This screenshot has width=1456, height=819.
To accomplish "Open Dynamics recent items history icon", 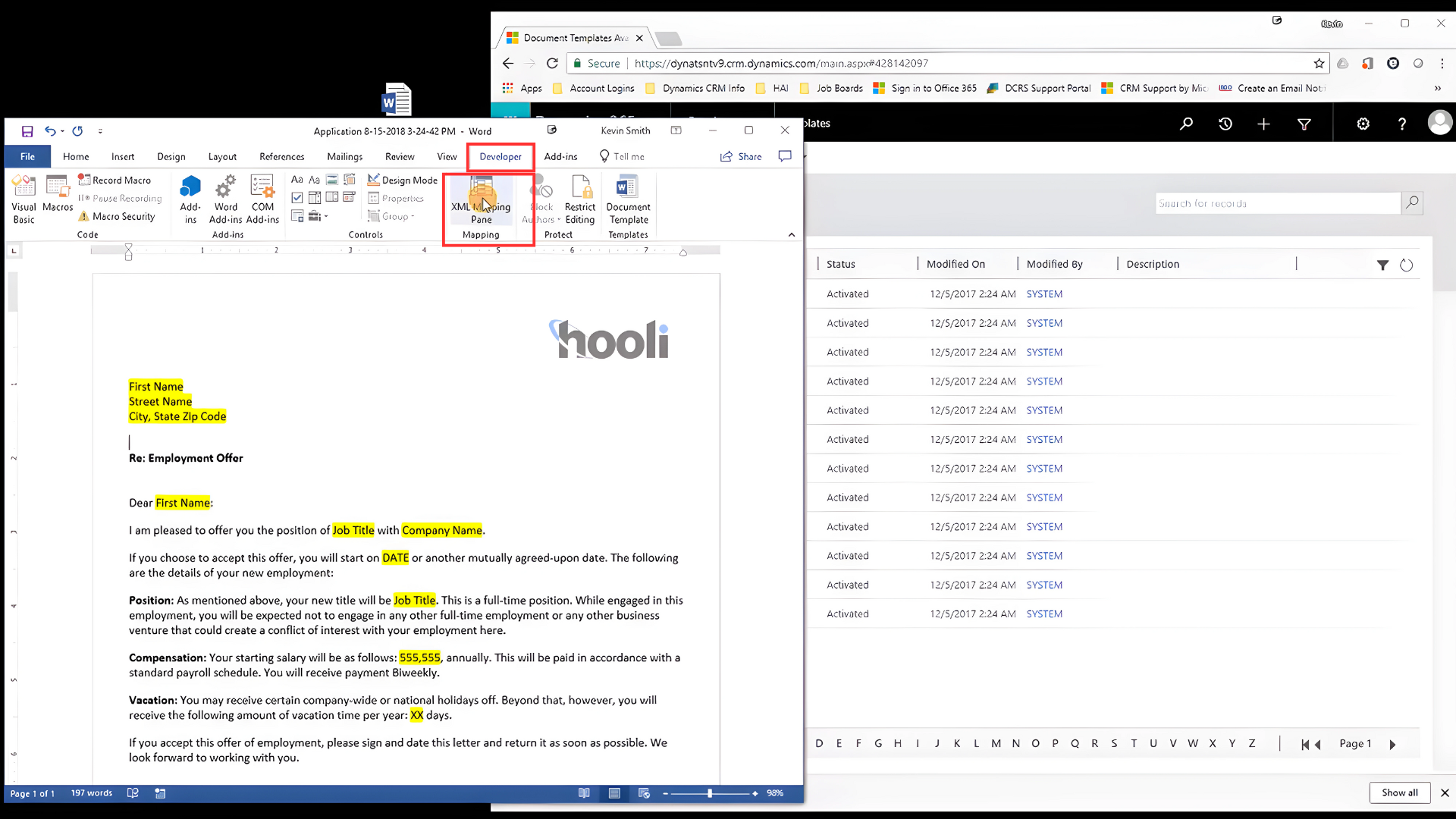I will [x=1225, y=124].
